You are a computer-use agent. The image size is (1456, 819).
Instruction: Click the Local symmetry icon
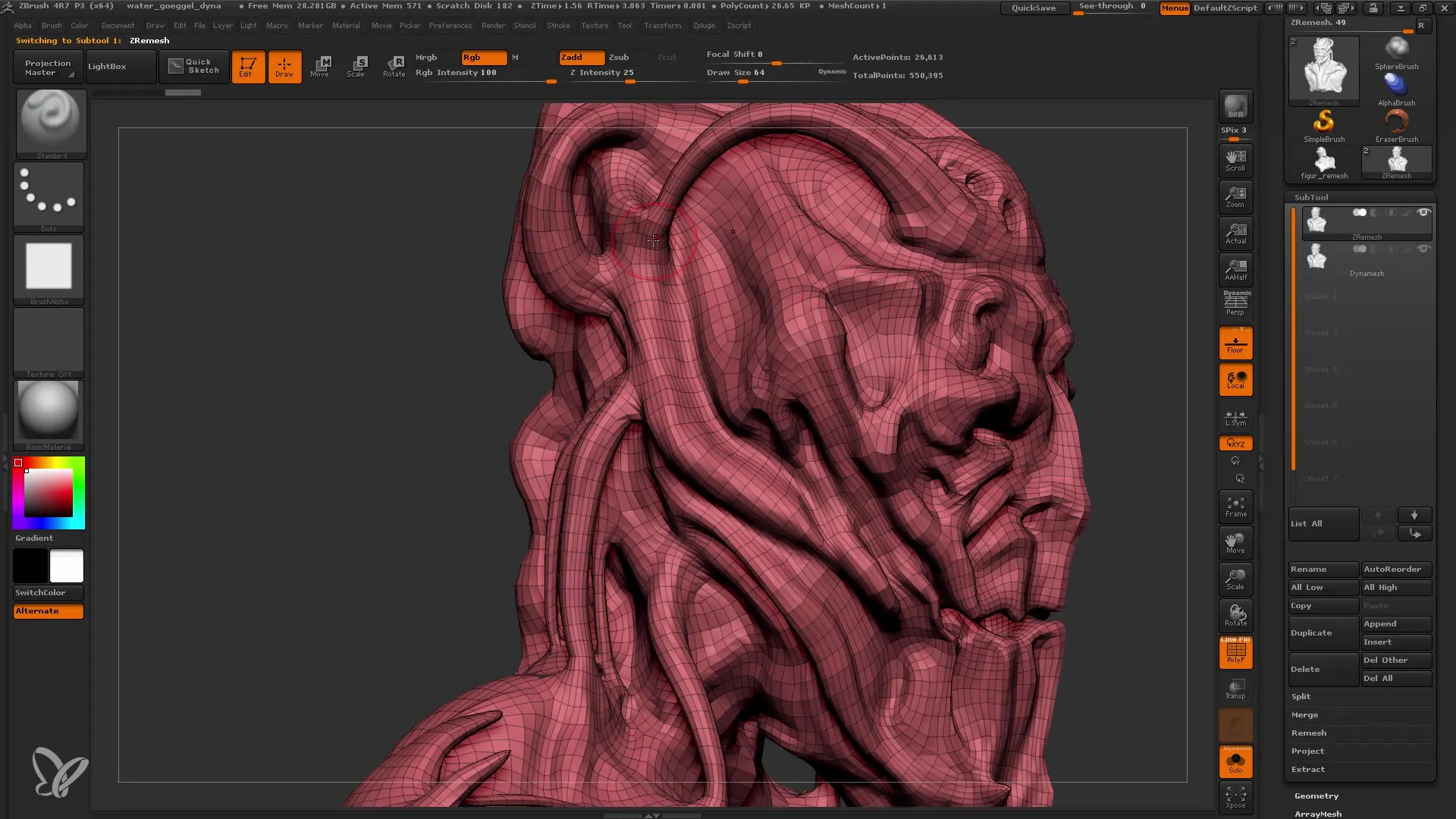pyautogui.click(x=1236, y=416)
